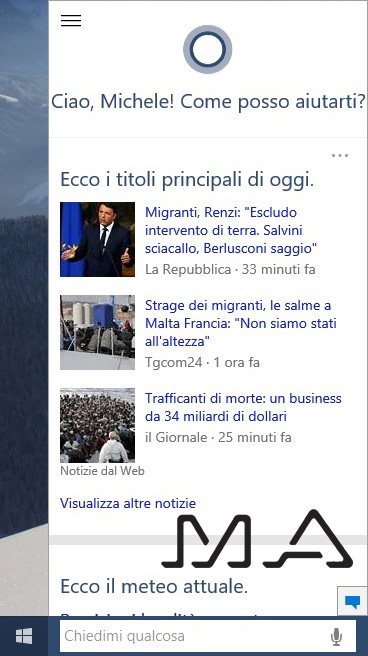The height and width of the screenshot is (656, 368).
Task: Click the 'Notizie dal Web' caption
Action: [102, 471]
